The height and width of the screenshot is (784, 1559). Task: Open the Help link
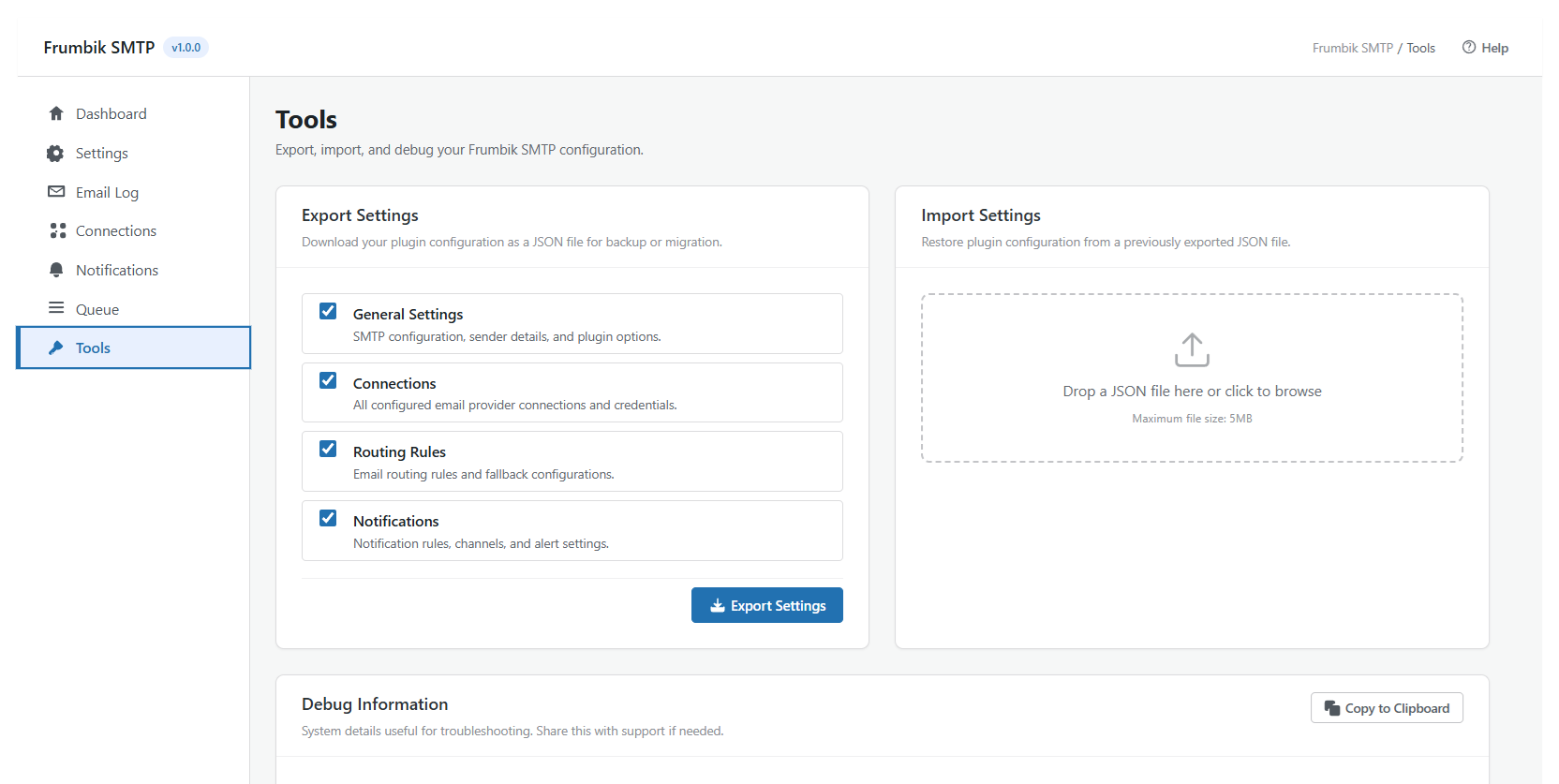tap(1485, 48)
